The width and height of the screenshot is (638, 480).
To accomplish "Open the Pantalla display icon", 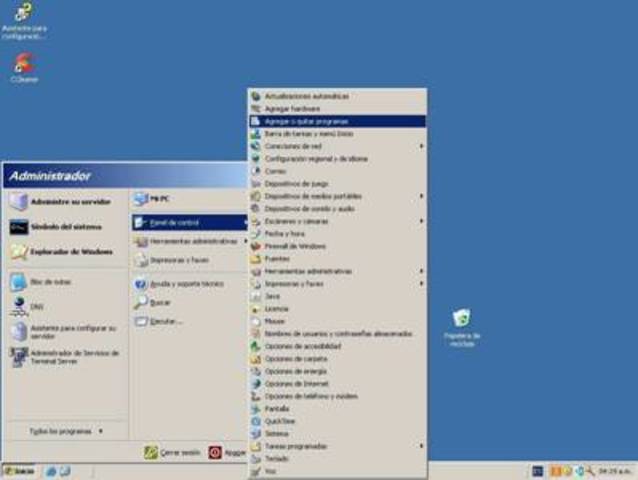I will [x=256, y=409].
